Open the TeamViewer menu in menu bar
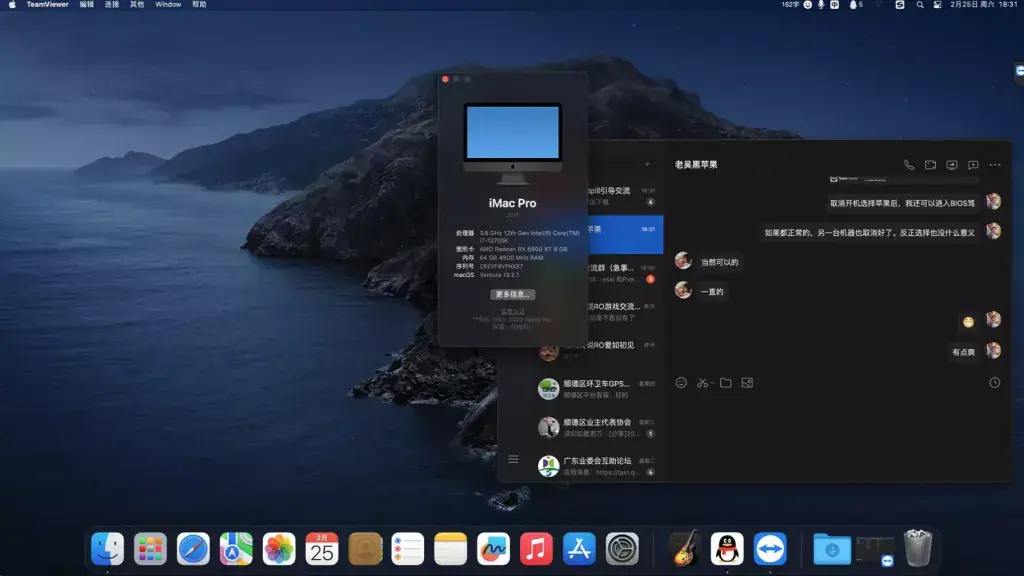The width and height of the screenshot is (1024, 576). tap(48, 5)
